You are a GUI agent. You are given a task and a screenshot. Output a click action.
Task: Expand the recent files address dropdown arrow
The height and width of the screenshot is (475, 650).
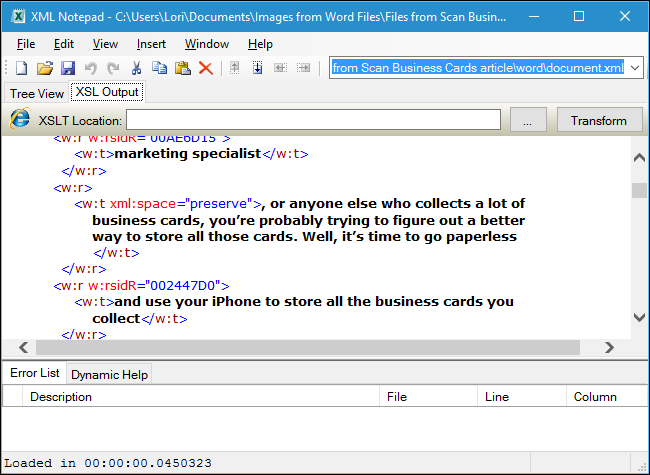[635, 68]
